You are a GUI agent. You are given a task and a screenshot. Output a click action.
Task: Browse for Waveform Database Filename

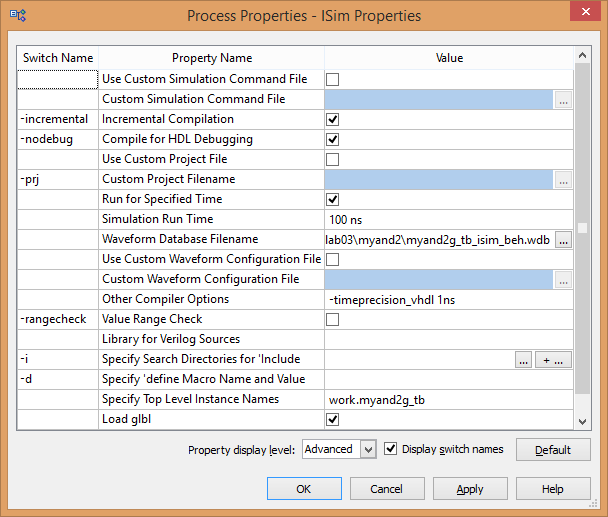(x=563, y=240)
